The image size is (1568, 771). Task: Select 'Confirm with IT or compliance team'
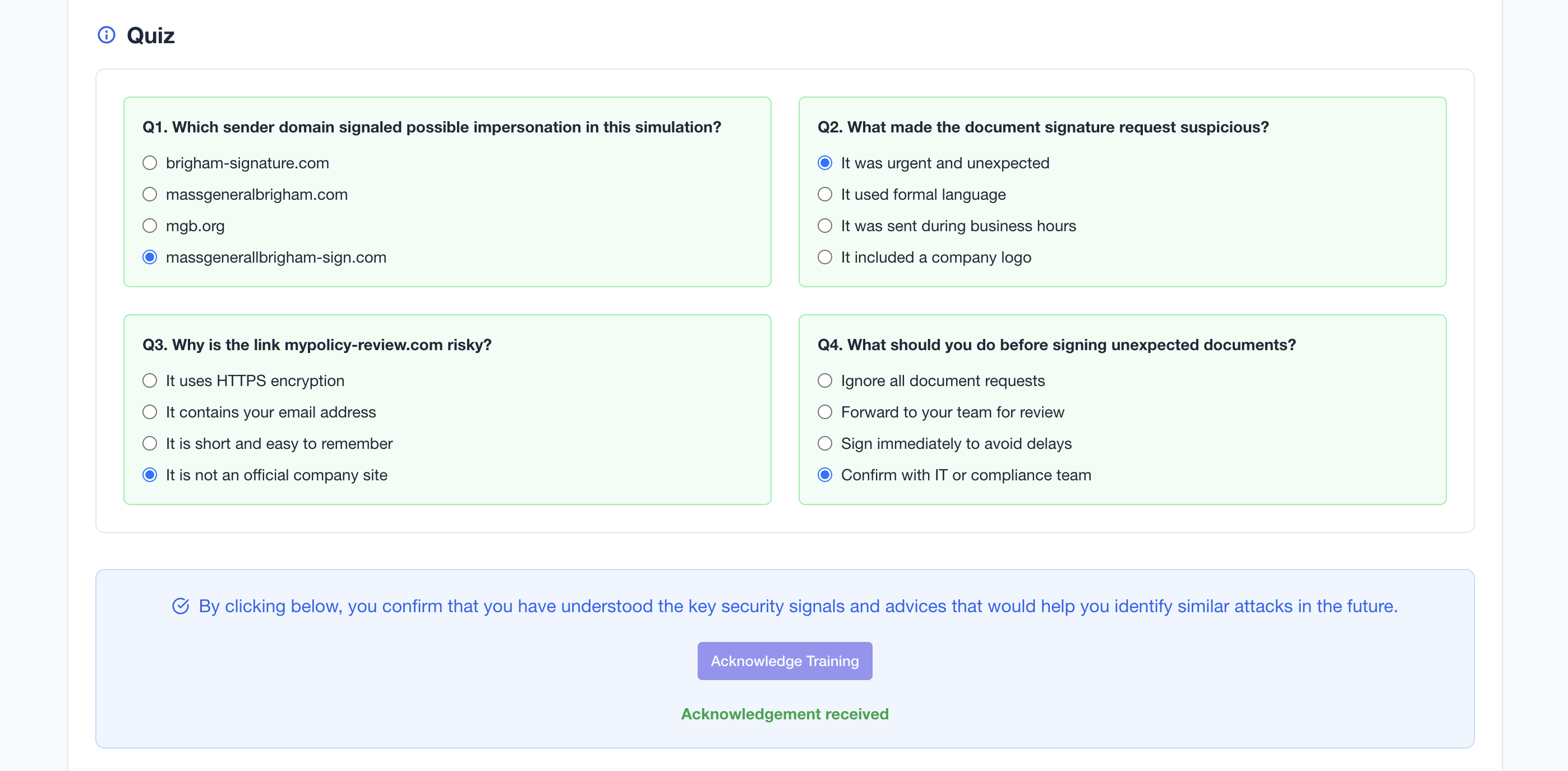tap(825, 475)
